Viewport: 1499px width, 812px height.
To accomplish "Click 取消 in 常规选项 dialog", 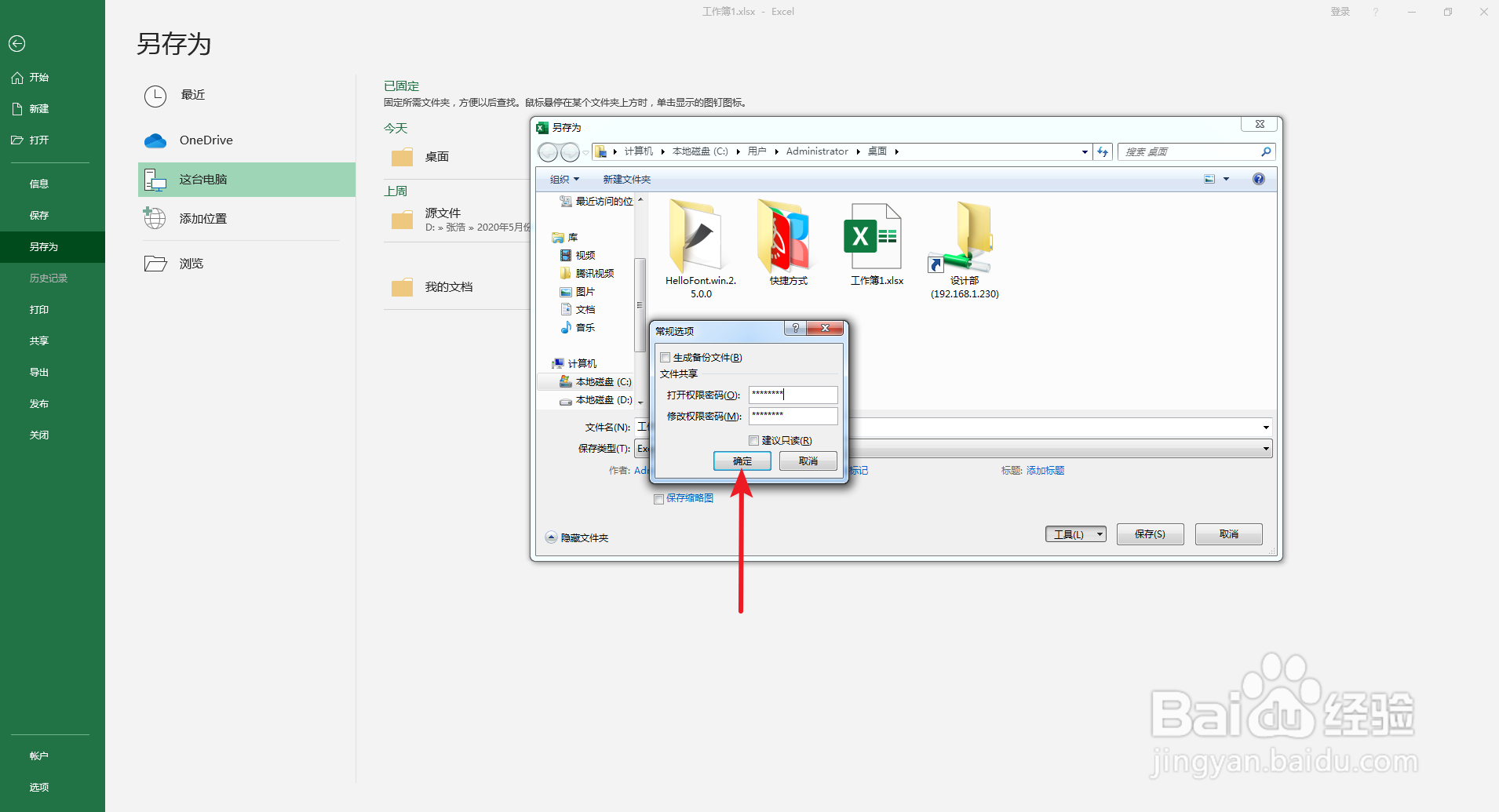I will 808,461.
